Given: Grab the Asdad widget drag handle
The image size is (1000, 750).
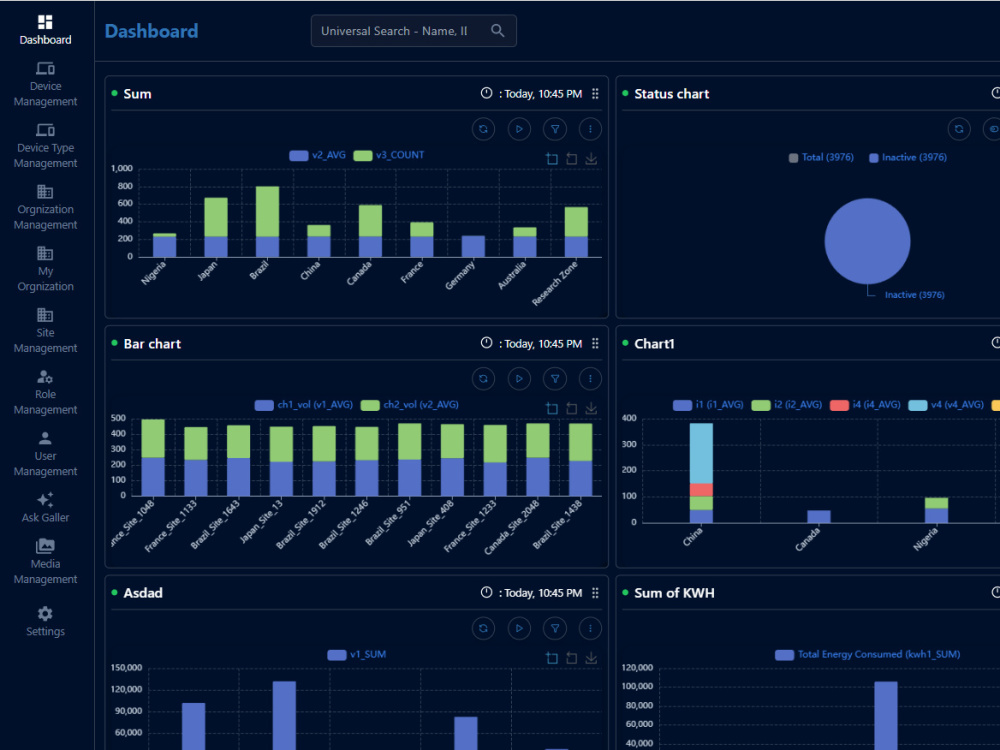Looking at the screenshot, I should (x=595, y=593).
